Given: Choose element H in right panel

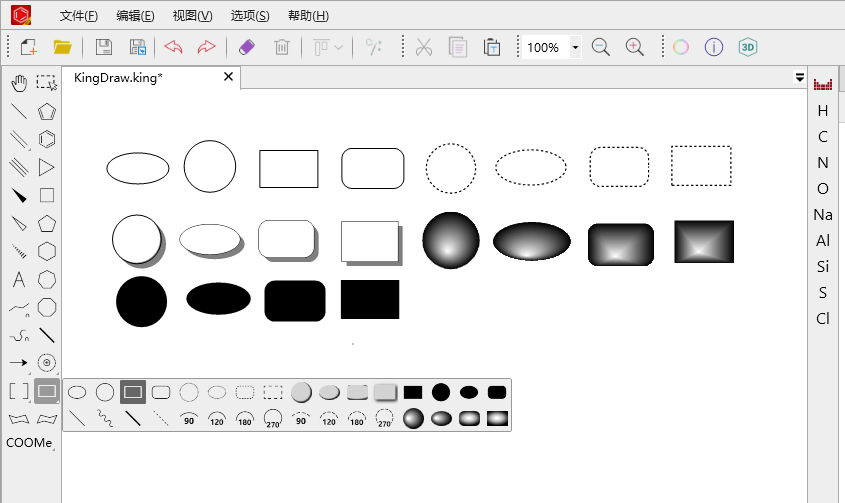Looking at the screenshot, I should click(823, 111).
